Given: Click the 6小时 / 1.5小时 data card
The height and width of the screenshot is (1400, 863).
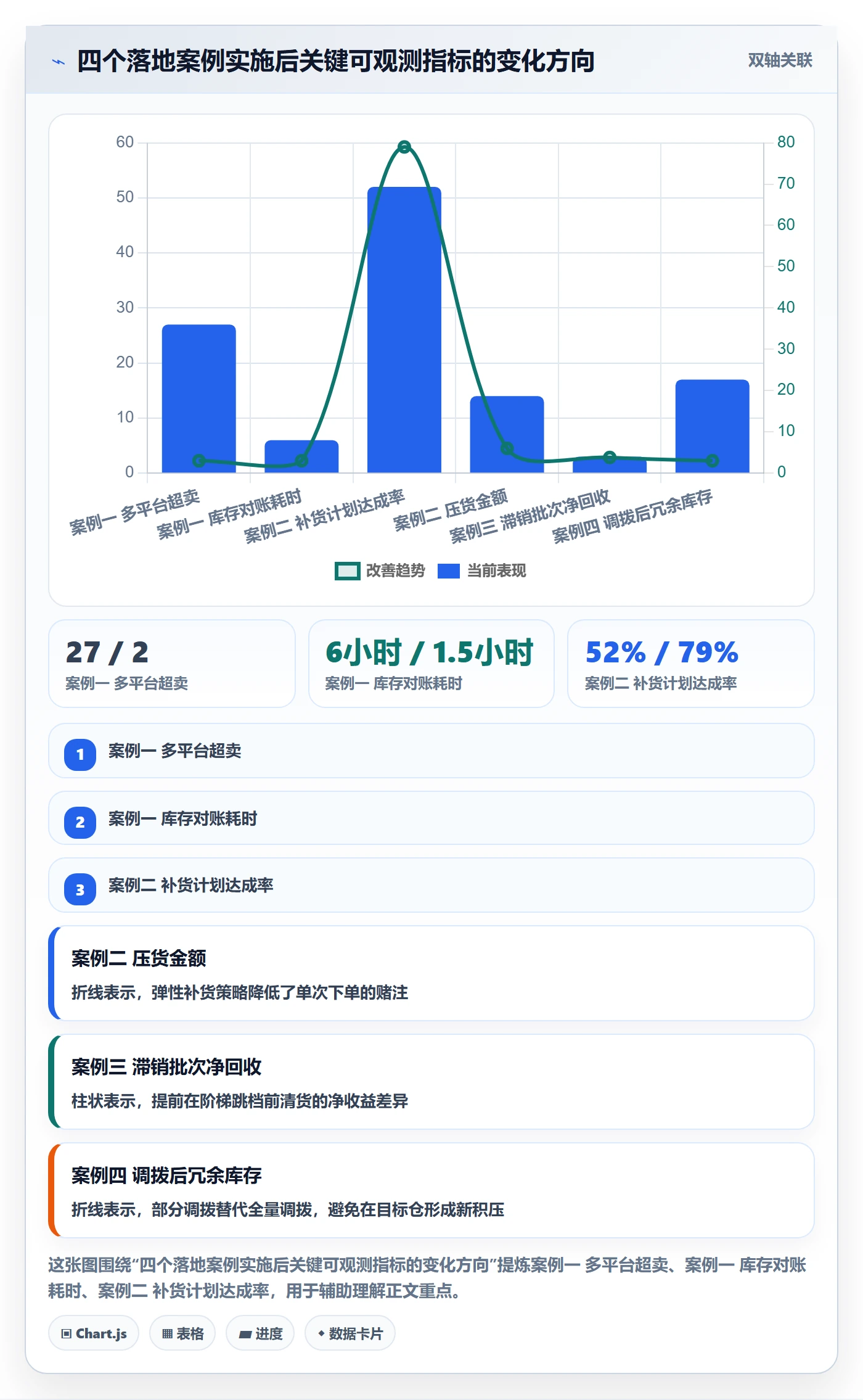Looking at the screenshot, I should [431, 664].
